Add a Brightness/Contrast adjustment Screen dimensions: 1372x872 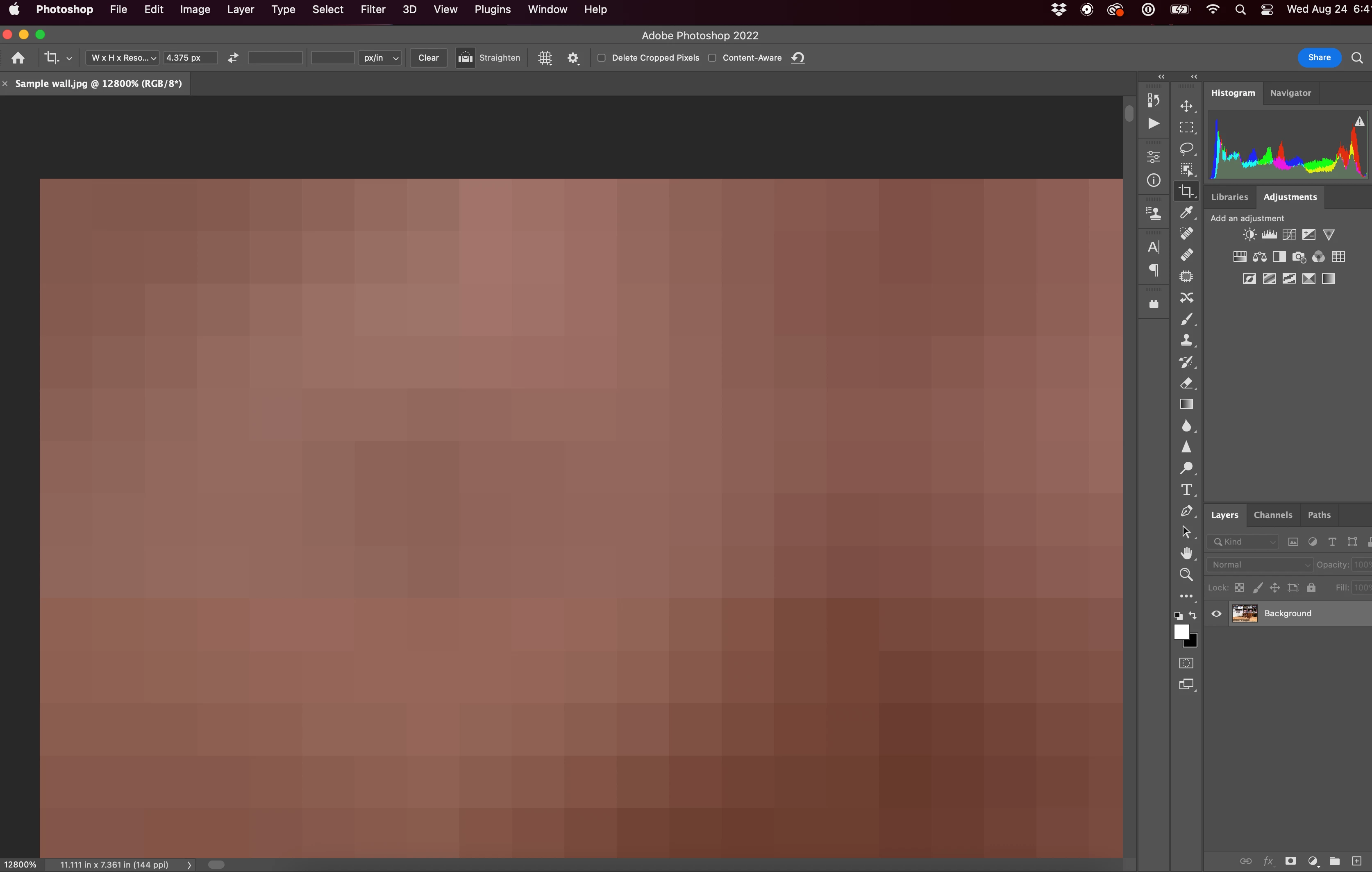[x=1249, y=235]
